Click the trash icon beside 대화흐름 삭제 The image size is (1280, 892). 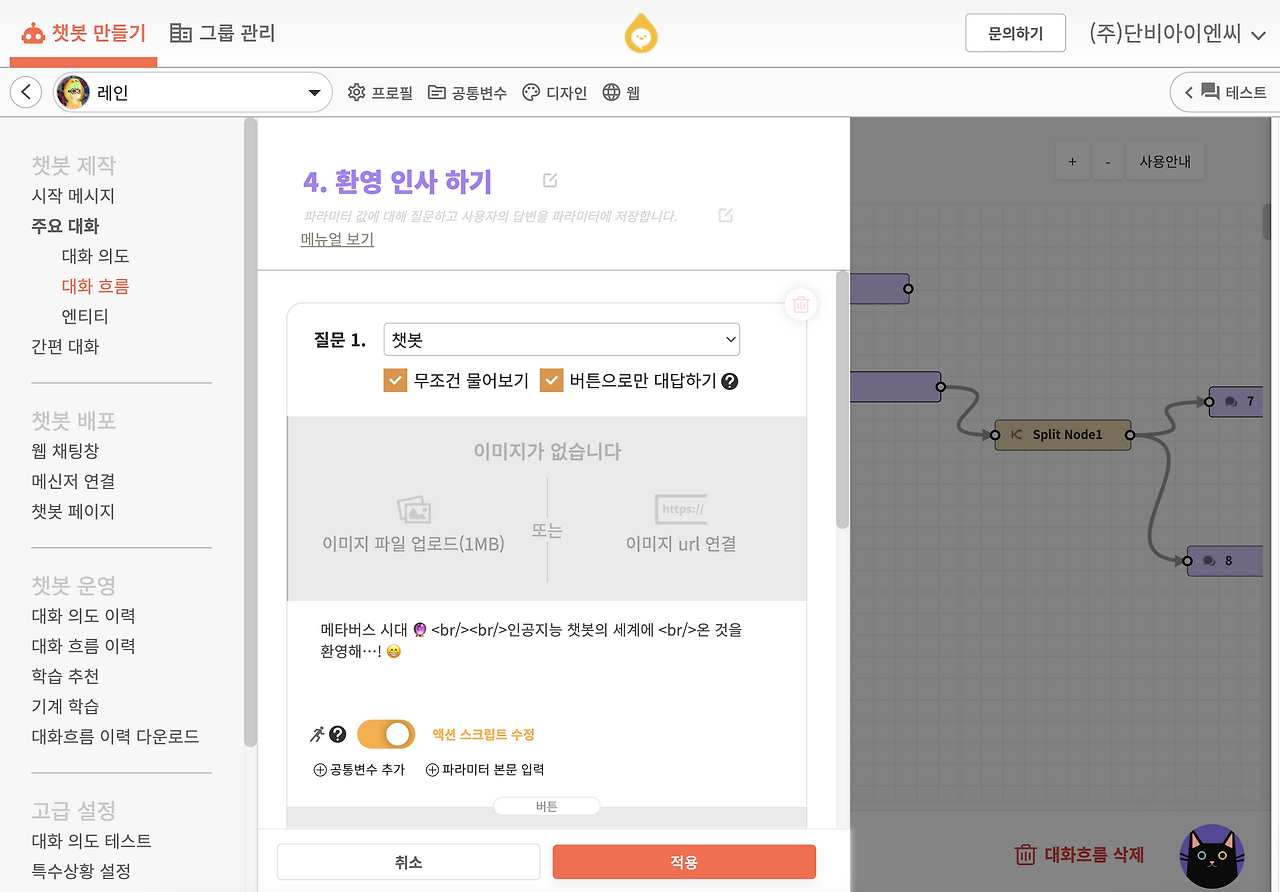point(1026,855)
